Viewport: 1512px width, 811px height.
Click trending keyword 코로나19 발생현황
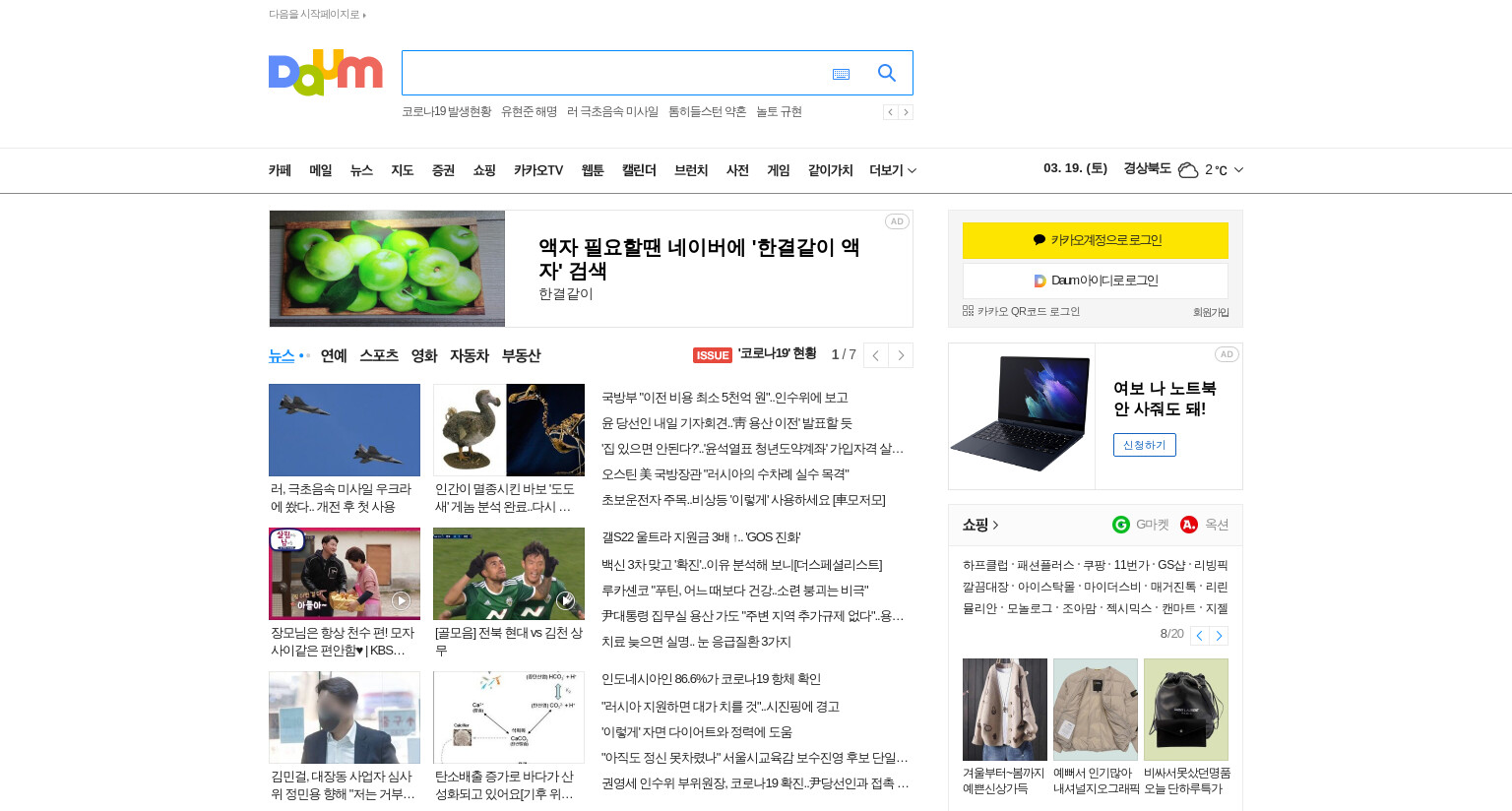tap(446, 112)
